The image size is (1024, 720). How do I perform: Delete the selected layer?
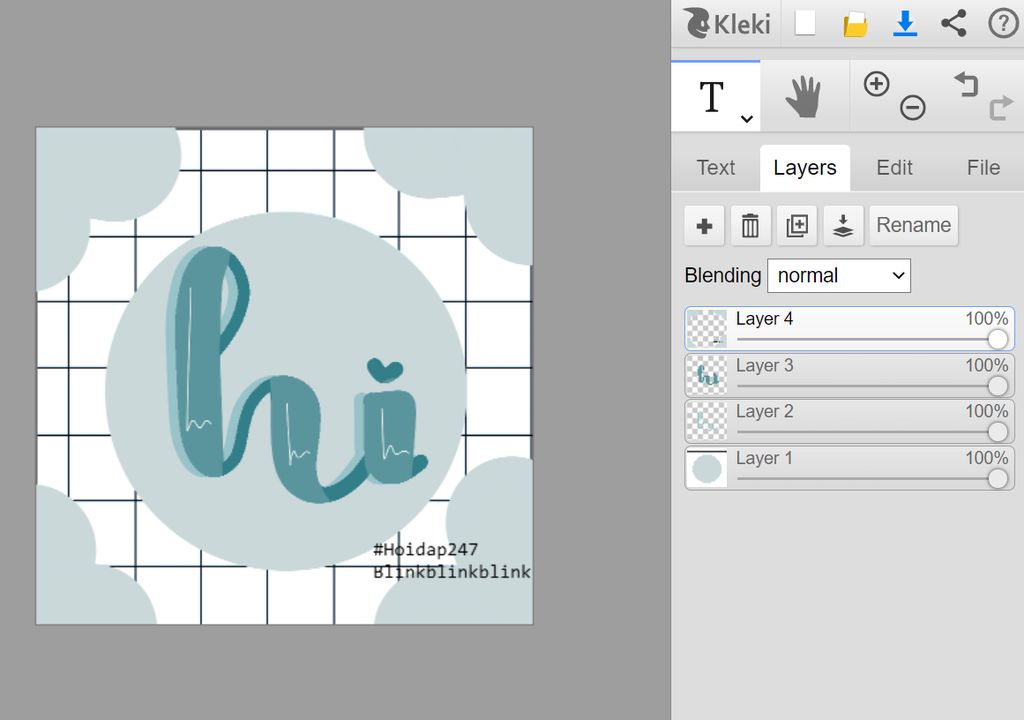coord(750,226)
